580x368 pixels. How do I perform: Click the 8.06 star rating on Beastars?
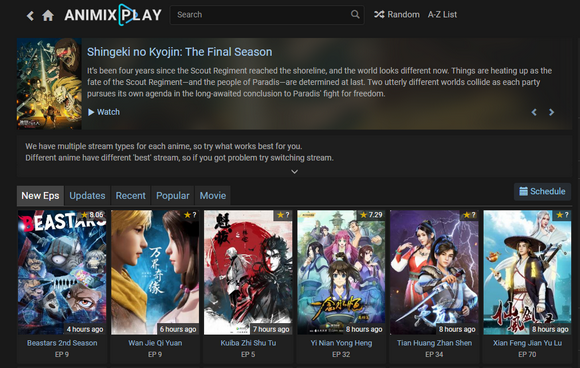pos(92,215)
